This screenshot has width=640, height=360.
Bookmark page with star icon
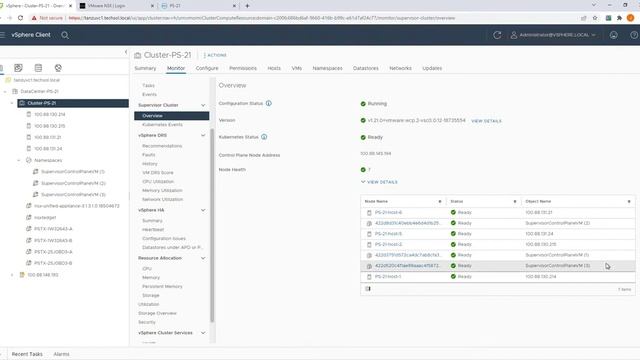click(595, 18)
